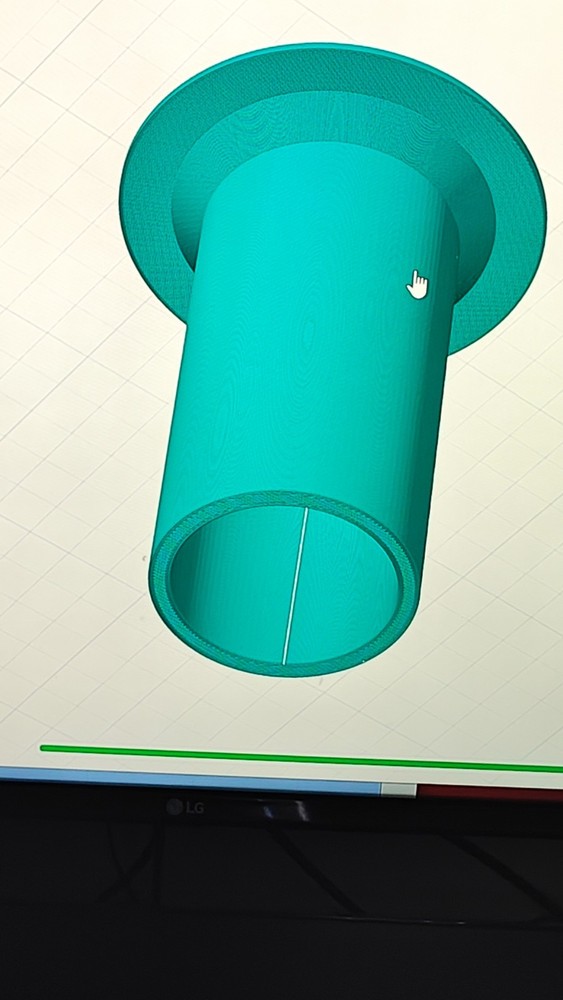Click inside the hollow bore of the tube
563x1000 pixels.
click(287, 584)
